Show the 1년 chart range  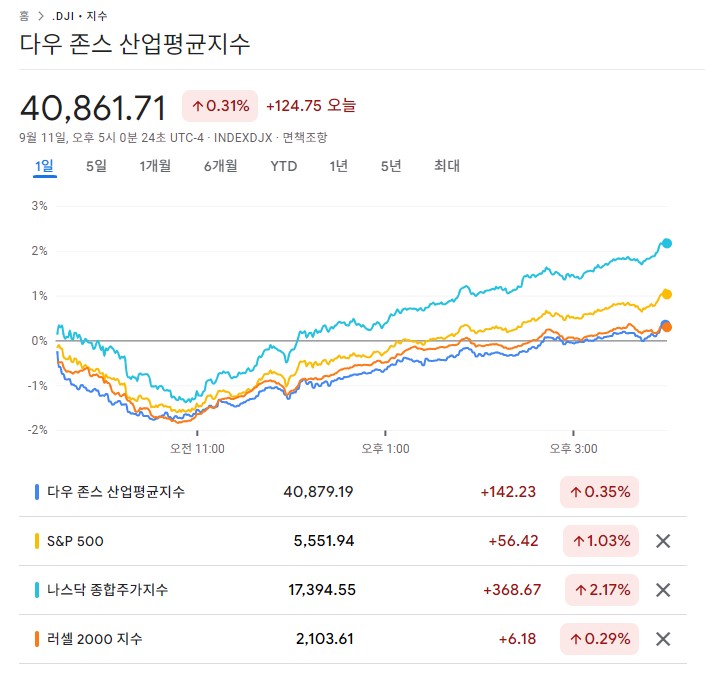click(339, 166)
